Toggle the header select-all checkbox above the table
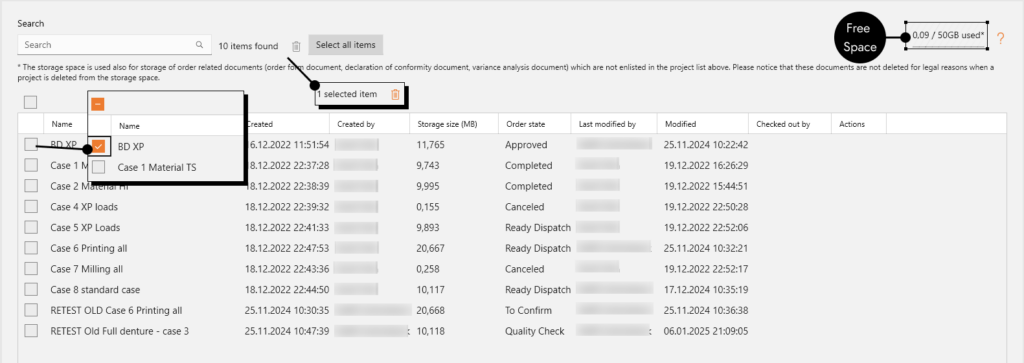Image resolution: width=1024 pixels, height=363 pixels. pos(31,102)
